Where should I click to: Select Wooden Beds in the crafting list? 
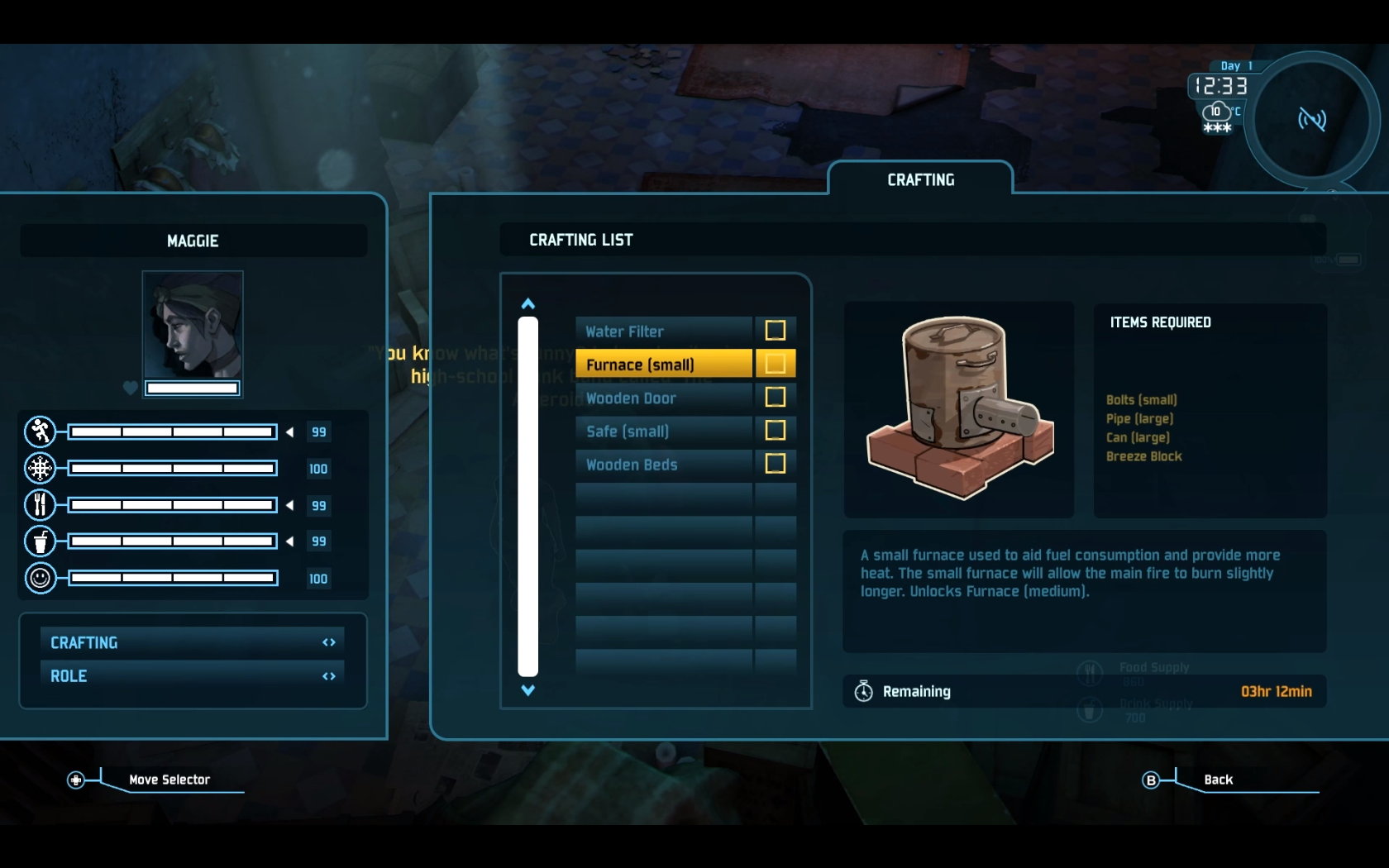pyautogui.click(x=664, y=465)
